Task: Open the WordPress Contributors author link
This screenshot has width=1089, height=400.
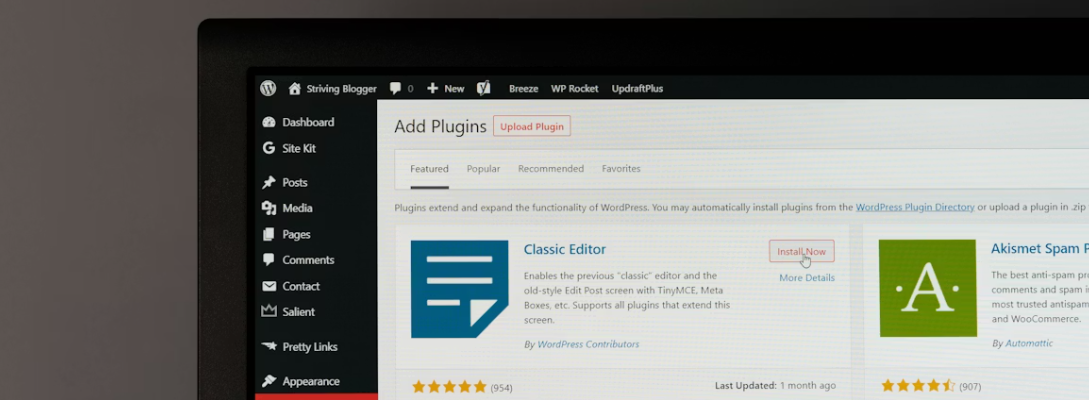Action: [588, 344]
